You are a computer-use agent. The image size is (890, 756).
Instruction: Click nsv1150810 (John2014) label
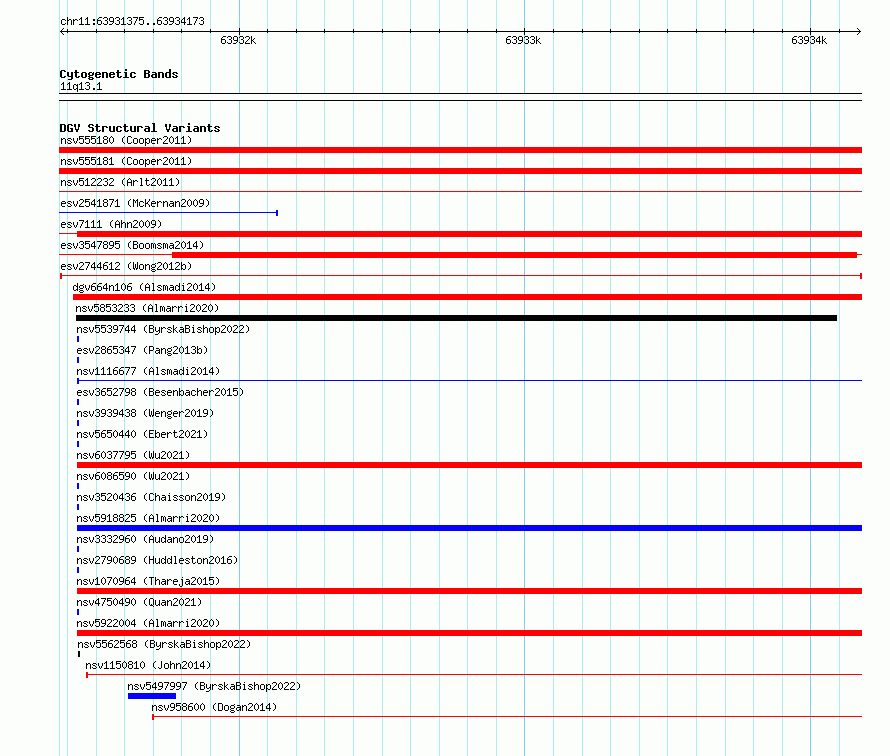click(148, 665)
